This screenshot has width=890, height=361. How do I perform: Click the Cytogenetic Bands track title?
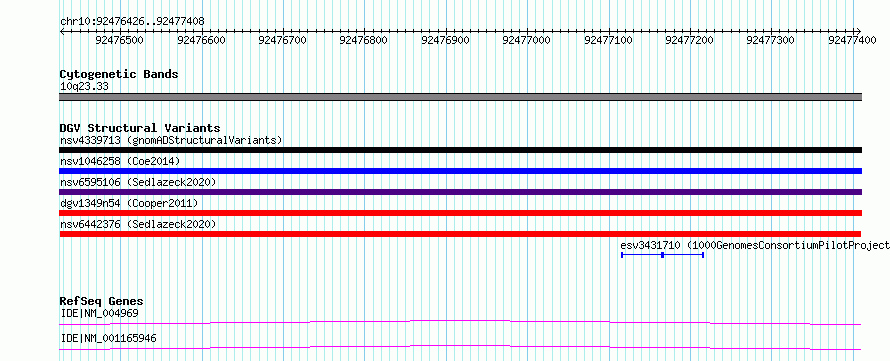point(119,74)
